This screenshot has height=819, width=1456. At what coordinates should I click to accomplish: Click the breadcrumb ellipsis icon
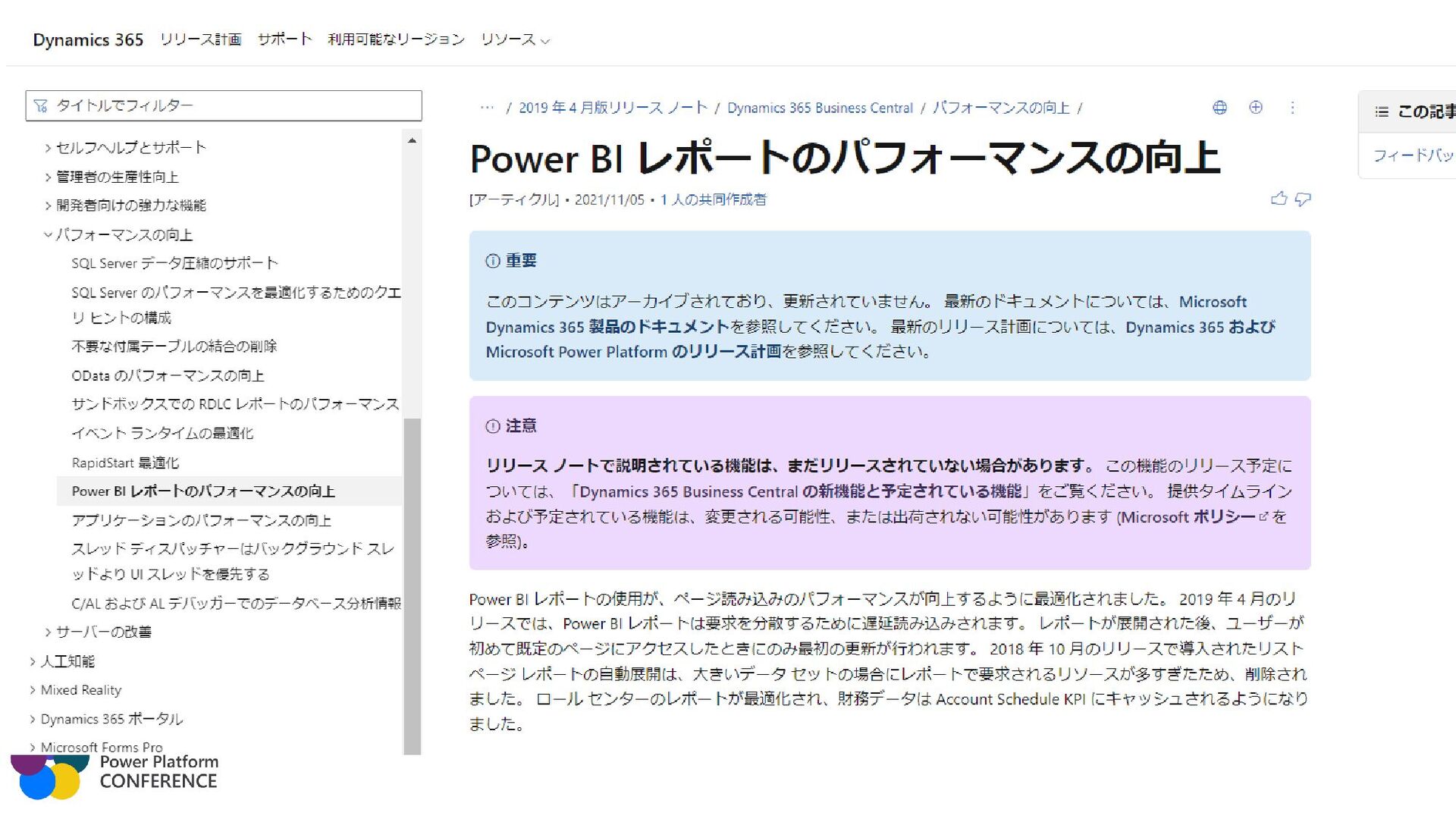coord(487,108)
